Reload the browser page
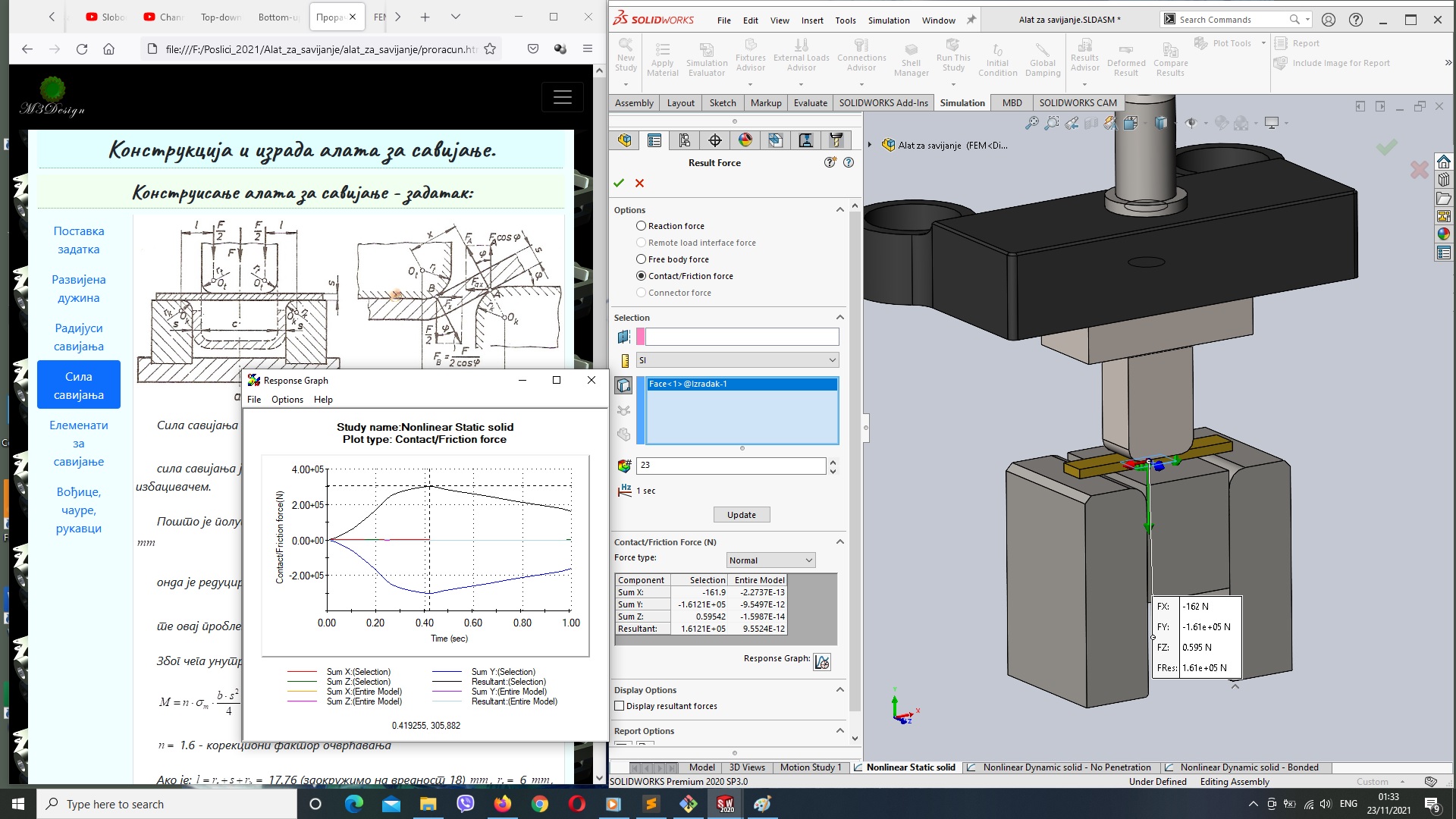Image resolution: width=1456 pixels, height=819 pixels. (x=82, y=49)
